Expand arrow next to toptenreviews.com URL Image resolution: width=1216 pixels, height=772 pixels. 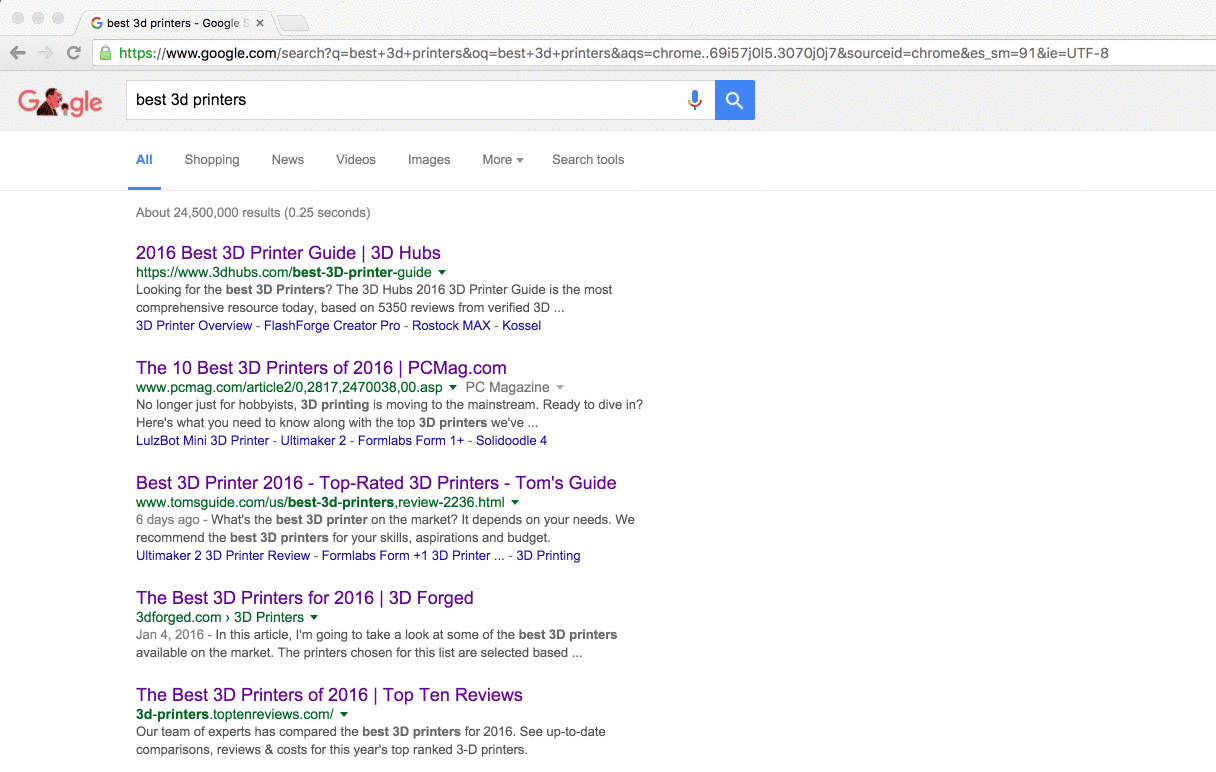[344, 714]
